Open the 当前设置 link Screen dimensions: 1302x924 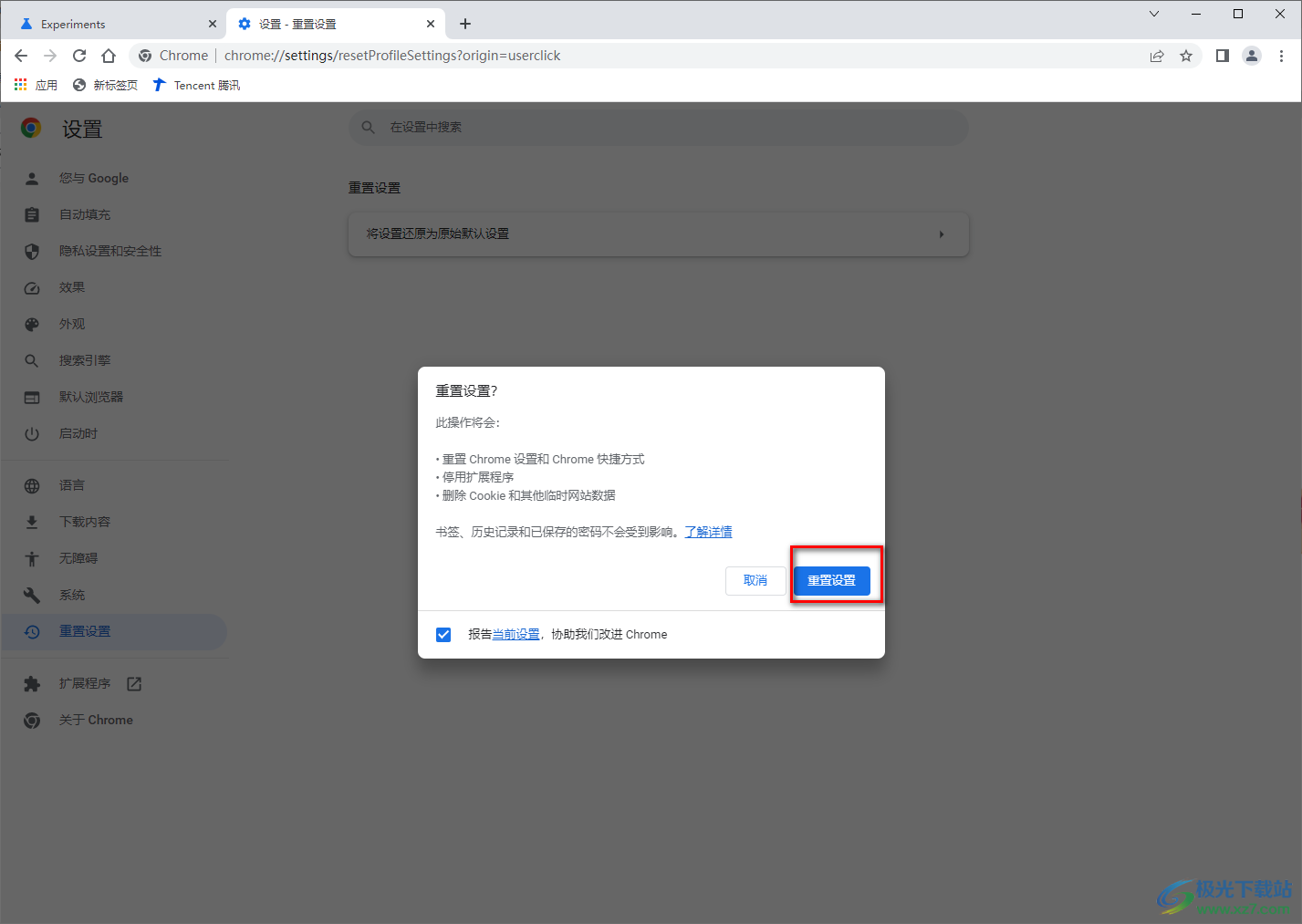516,634
